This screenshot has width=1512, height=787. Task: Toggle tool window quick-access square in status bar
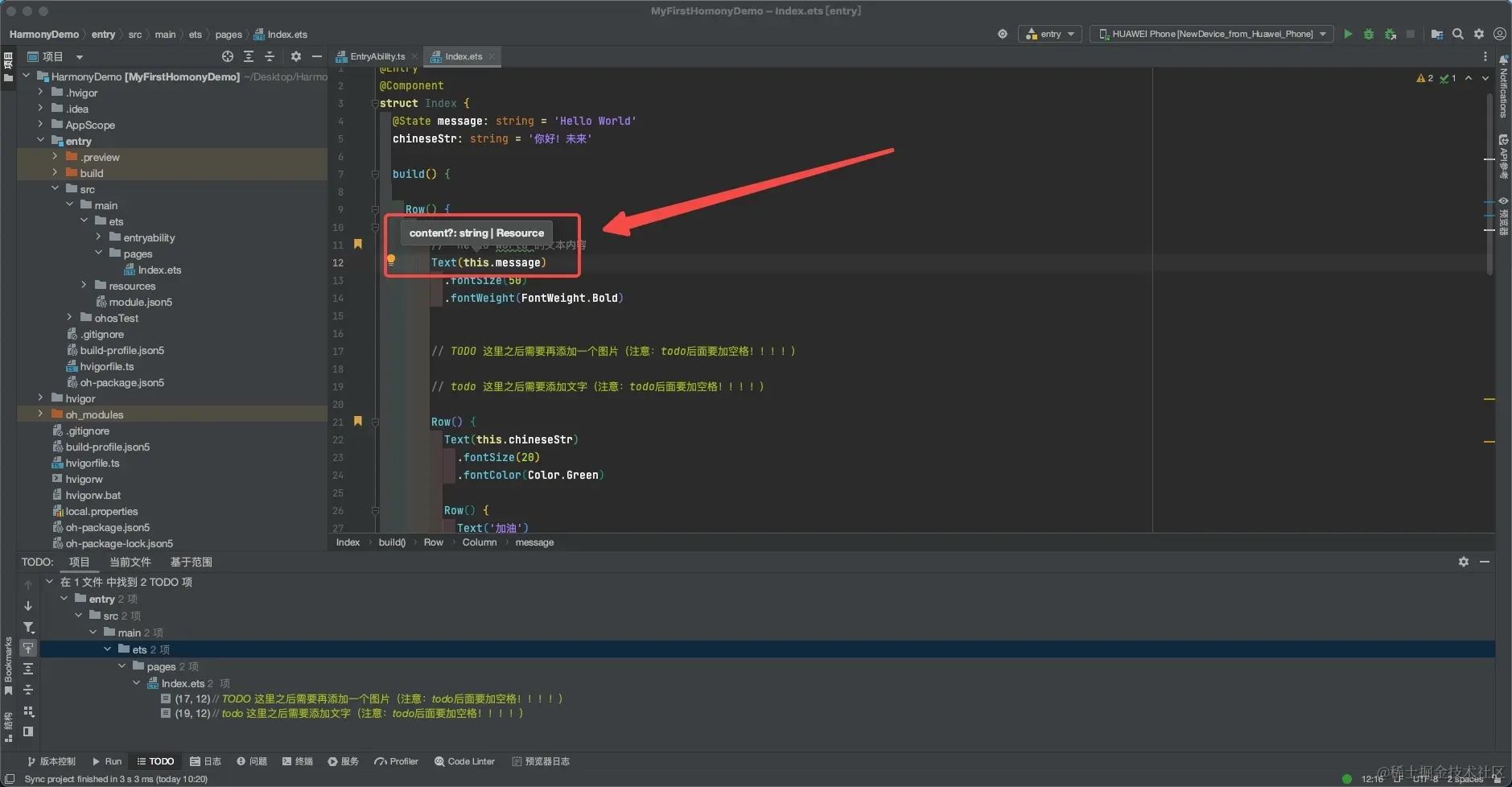(10, 779)
